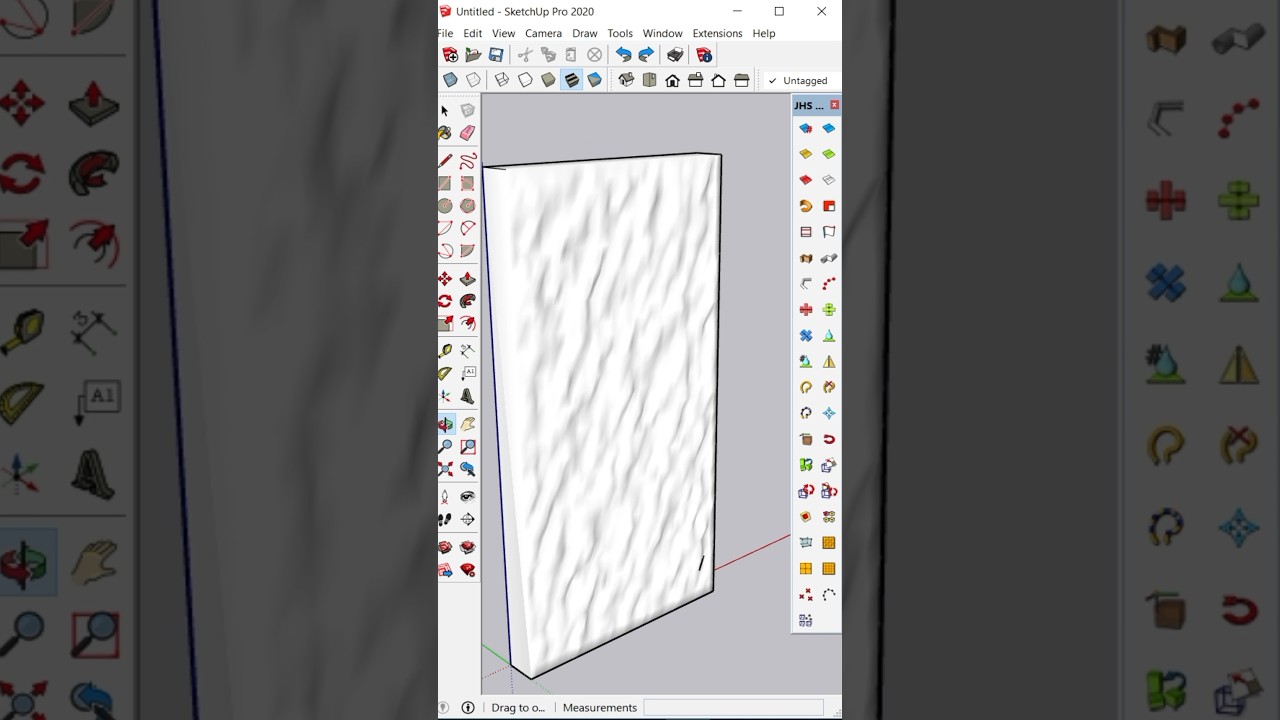This screenshot has width=1280, height=720.
Task: Click the Cut scissors icon
Action: pyautogui.click(x=525, y=55)
